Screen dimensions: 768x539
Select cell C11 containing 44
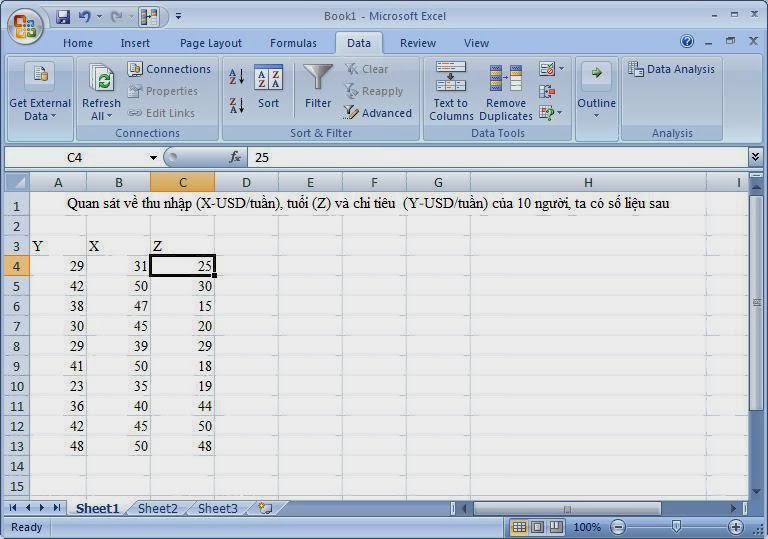(183, 406)
